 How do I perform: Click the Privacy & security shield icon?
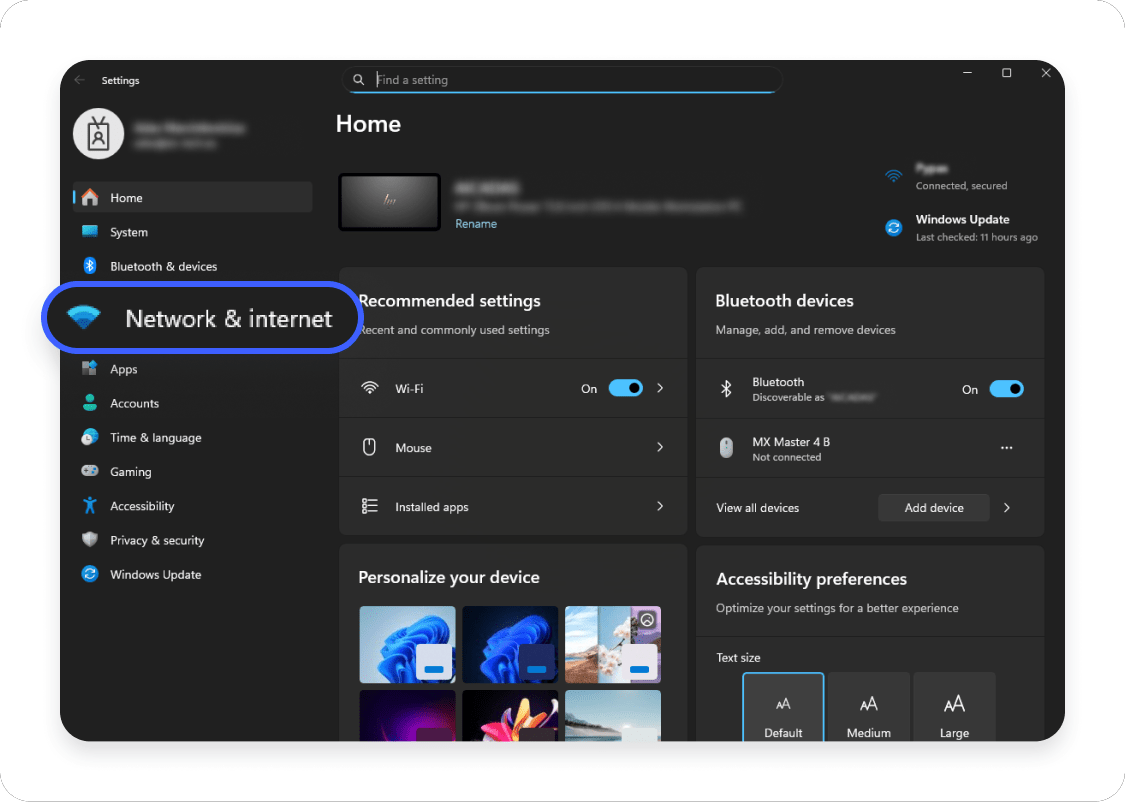[x=90, y=539]
